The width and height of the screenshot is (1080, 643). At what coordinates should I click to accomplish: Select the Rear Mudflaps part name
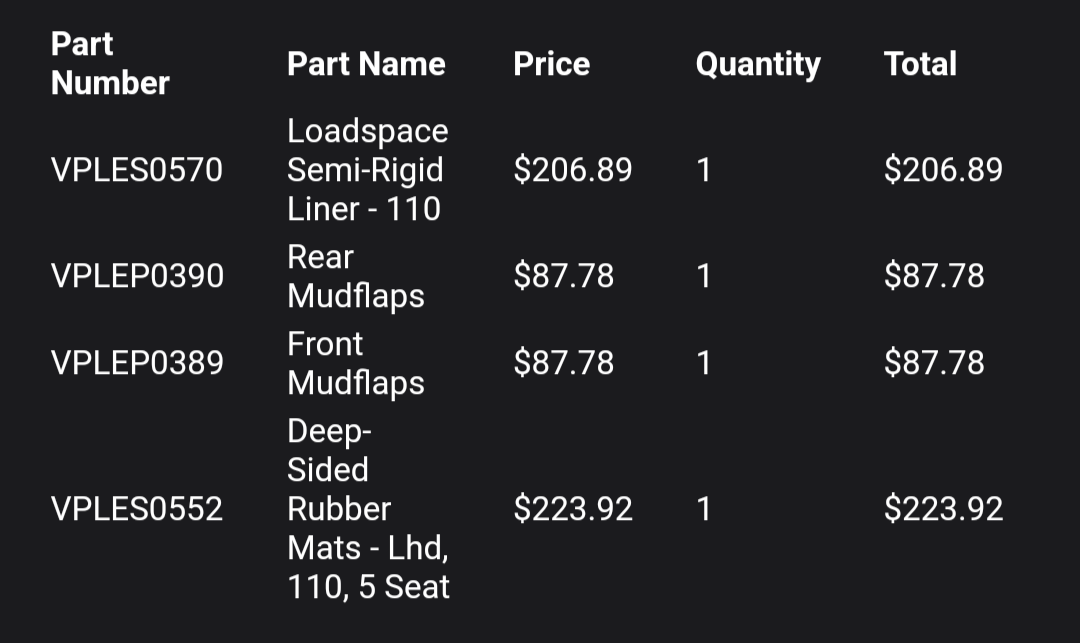click(x=355, y=276)
